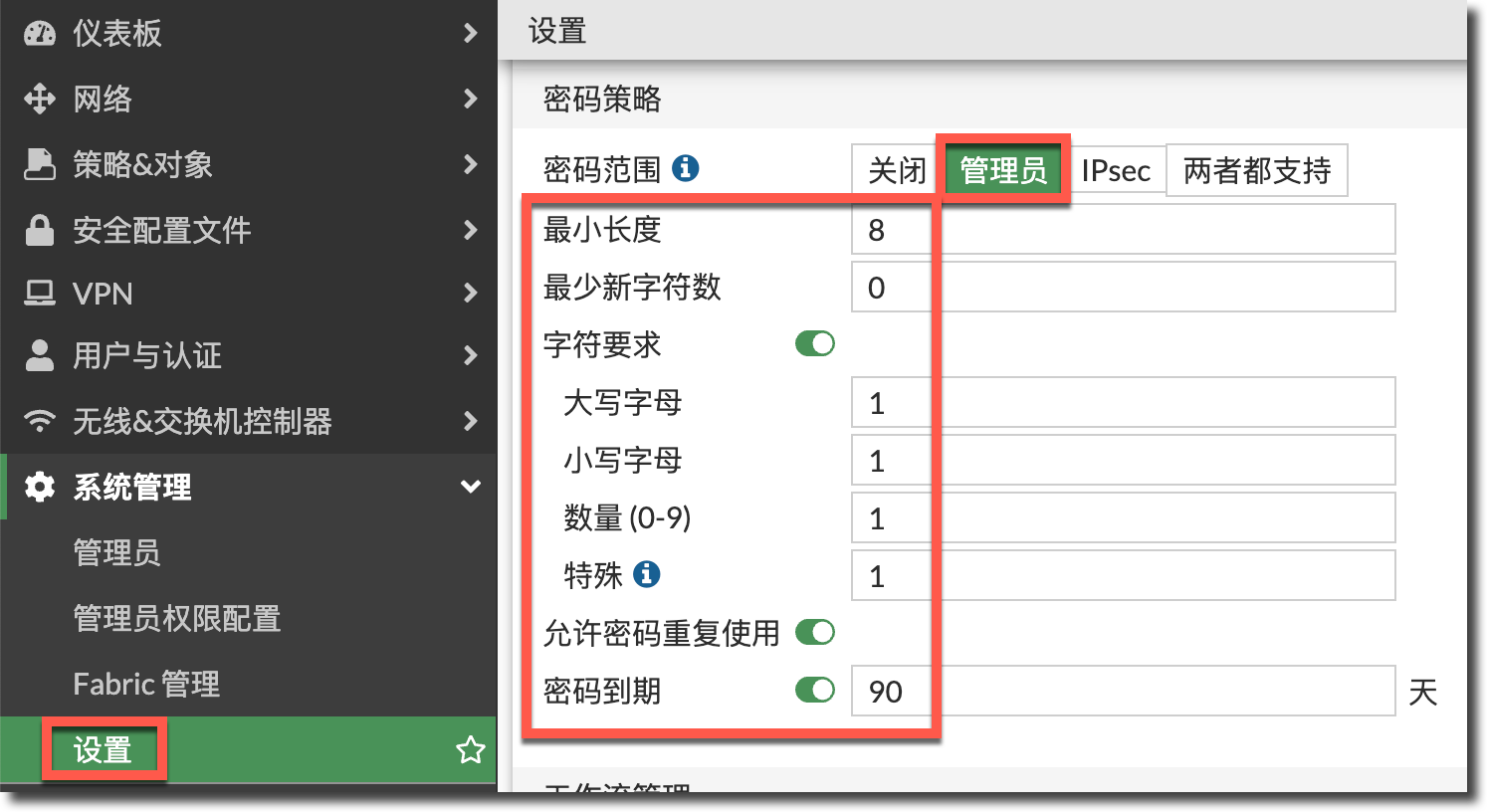Click the wireless controller WiFi icon

tap(40, 421)
